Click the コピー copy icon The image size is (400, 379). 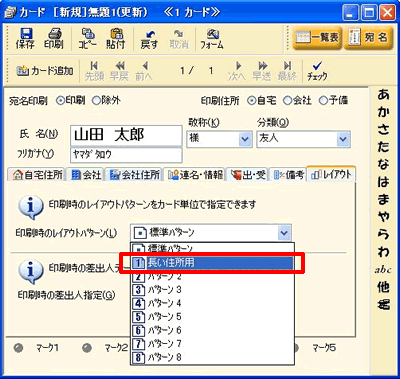[x=88, y=39]
